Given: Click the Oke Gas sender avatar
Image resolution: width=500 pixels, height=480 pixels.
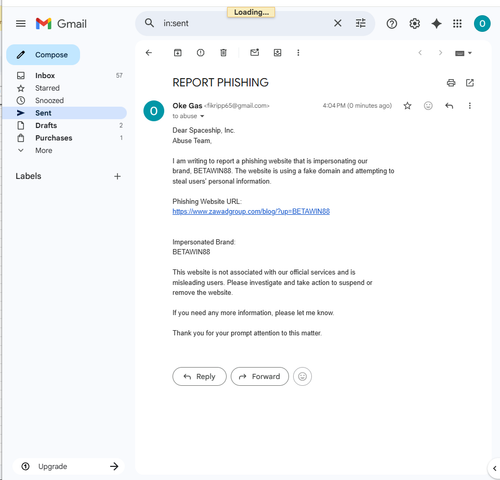Looking at the screenshot, I should (154, 111).
